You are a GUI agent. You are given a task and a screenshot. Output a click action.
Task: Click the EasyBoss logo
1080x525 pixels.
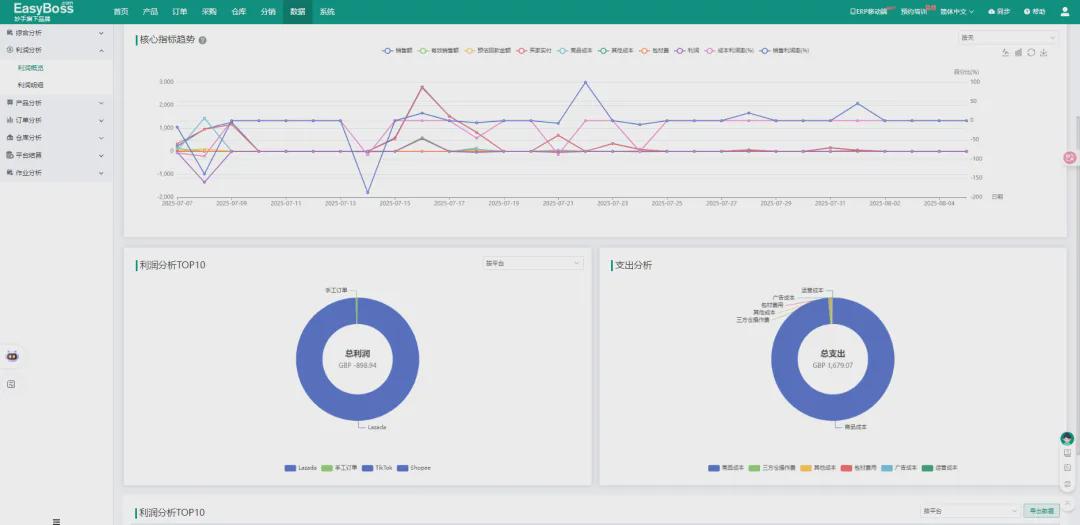[43, 11]
